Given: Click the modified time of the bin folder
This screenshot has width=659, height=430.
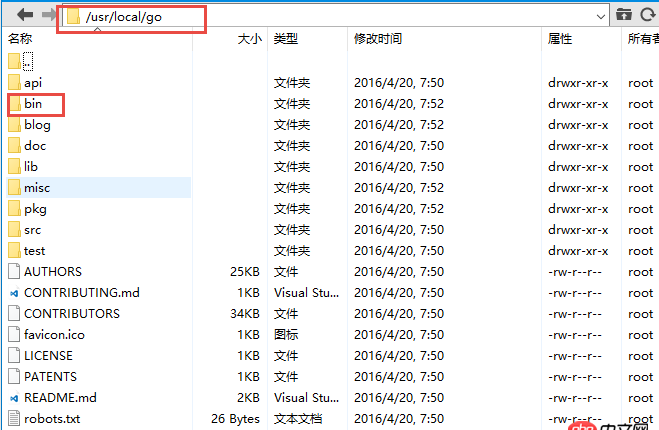Looking at the screenshot, I should (x=399, y=103).
